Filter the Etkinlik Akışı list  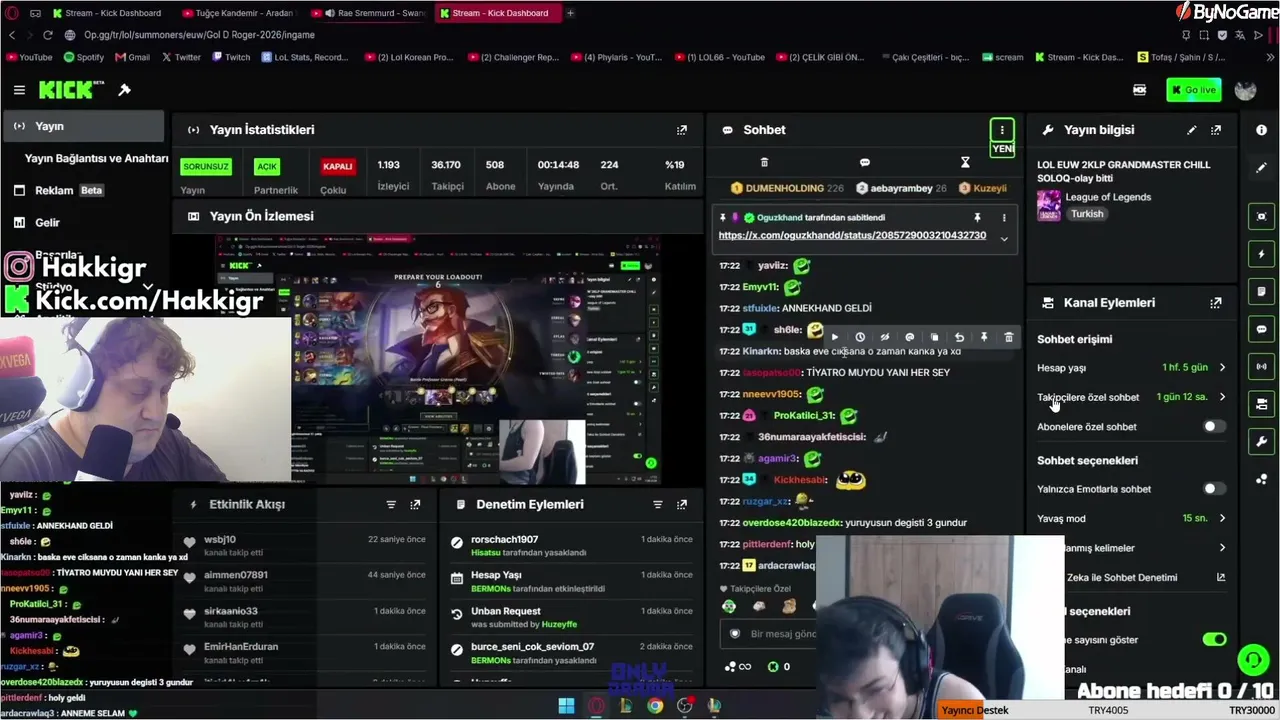[x=391, y=505]
